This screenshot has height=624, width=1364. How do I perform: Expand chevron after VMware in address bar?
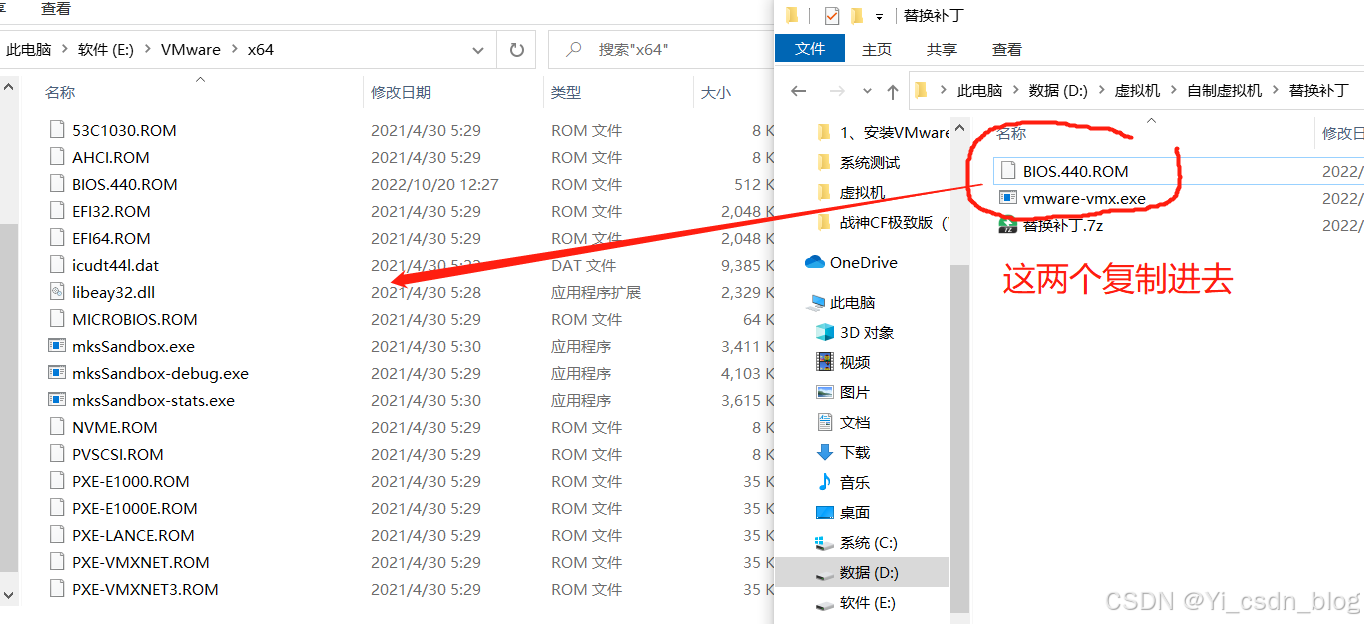point(235,49)
